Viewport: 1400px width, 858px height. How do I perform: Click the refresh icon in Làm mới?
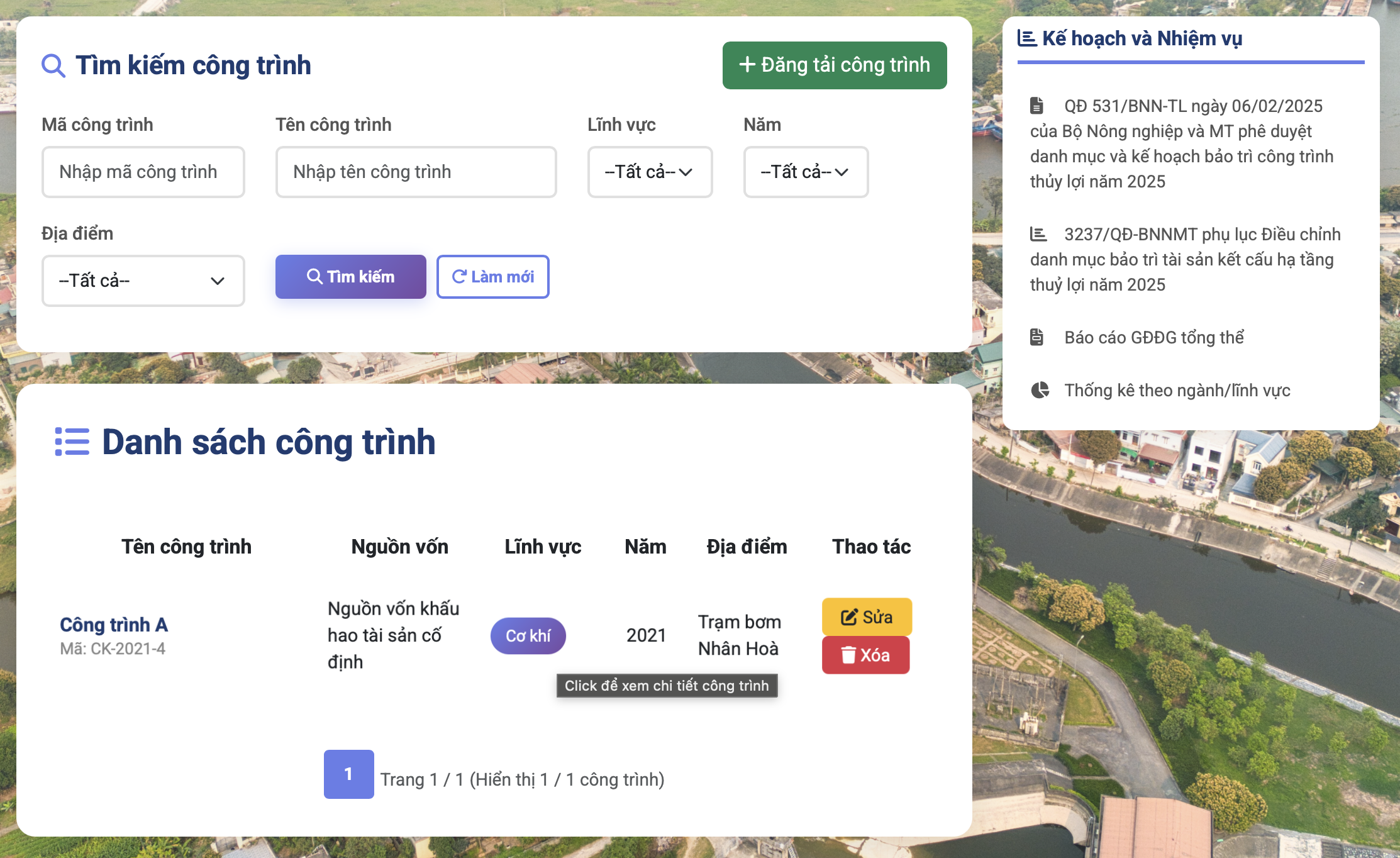(x=458, y=276)
